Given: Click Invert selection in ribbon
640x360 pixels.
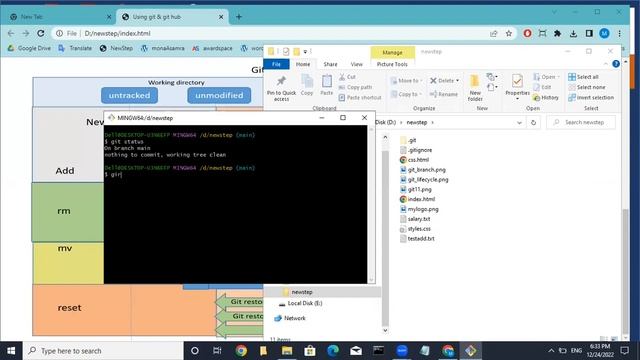Looking at the screenshot, I should (591, 98).
